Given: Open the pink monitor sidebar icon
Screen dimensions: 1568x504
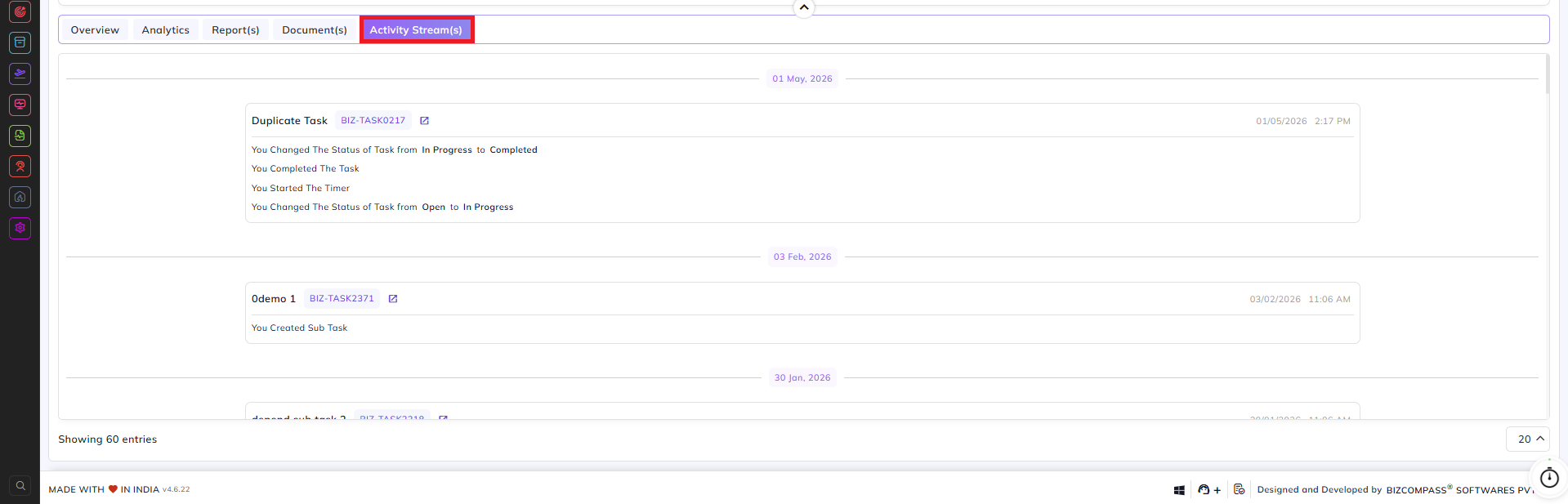Looking at the screenshot, I should pyautogui.click(x=20, y=105).
